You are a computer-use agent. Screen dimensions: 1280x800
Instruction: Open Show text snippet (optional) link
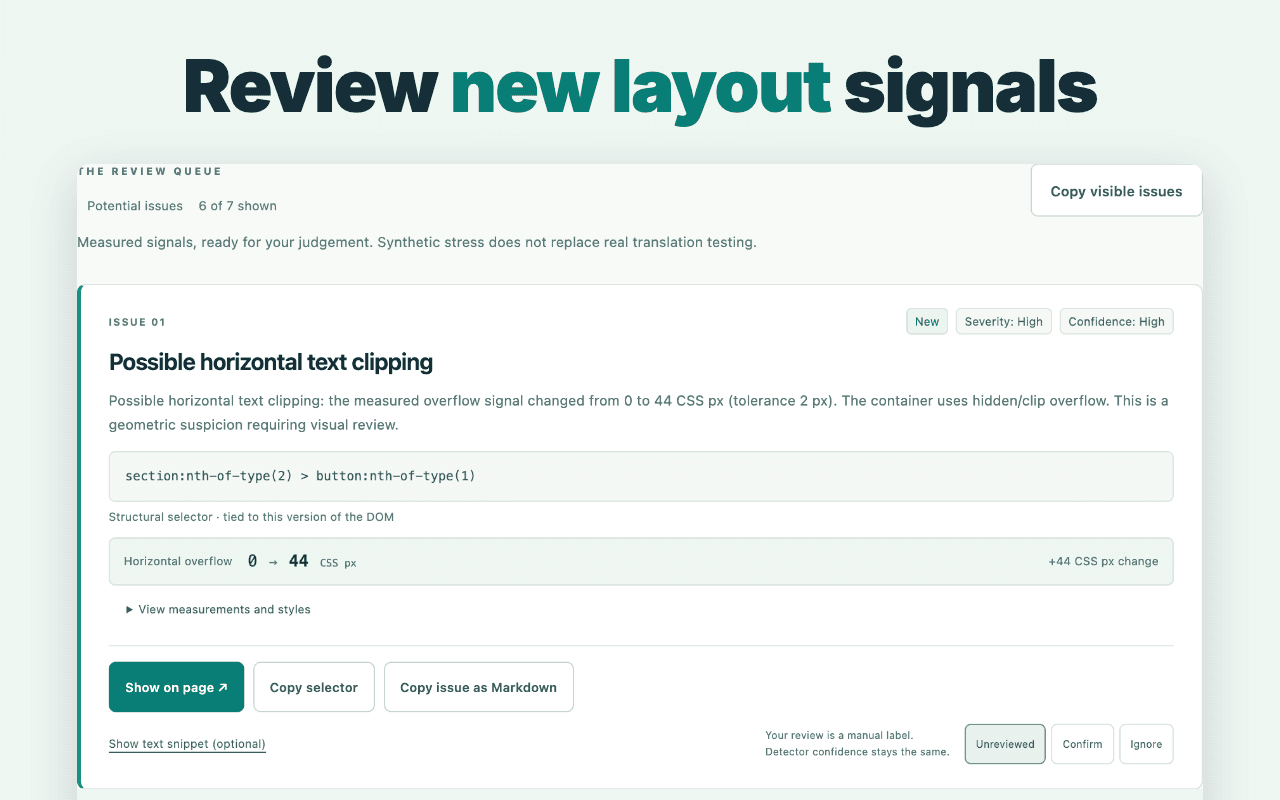click(x=187, y=744)
